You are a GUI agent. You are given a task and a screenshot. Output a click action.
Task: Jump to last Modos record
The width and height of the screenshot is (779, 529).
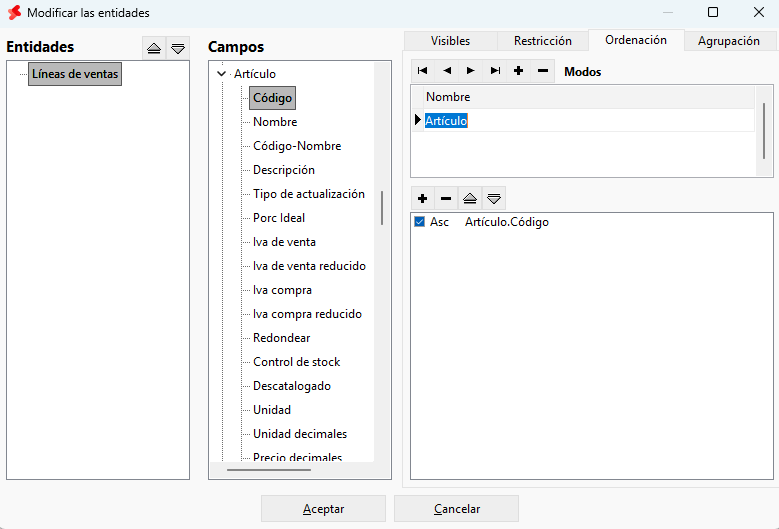[x=495, y=71]
